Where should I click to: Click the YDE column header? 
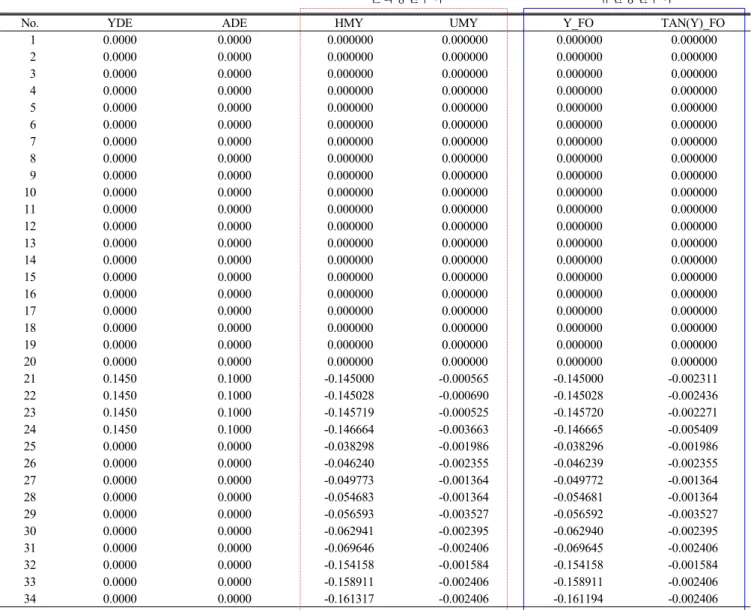(120, 23)
